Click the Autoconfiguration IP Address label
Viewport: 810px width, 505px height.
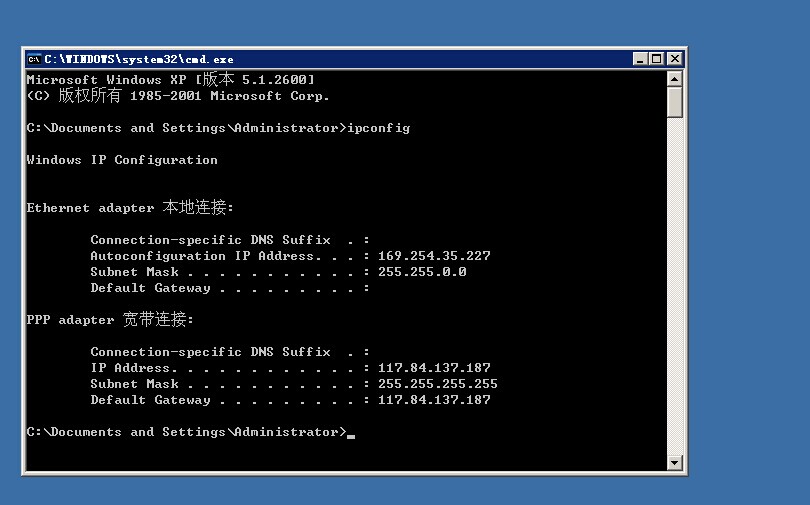tap(202, 256)
